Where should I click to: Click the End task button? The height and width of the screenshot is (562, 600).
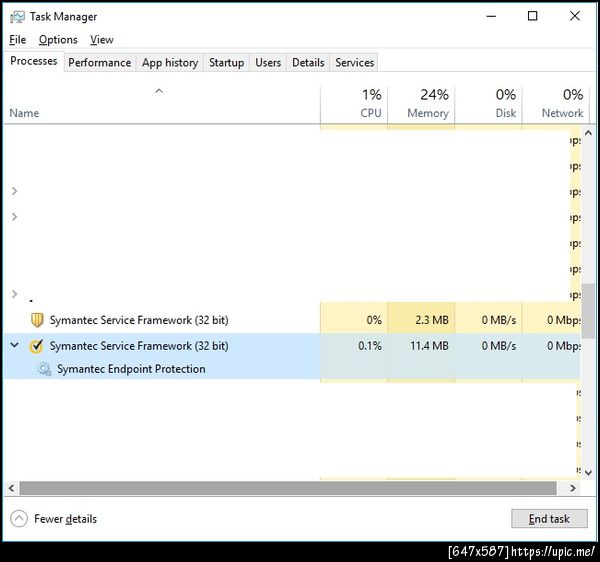(x=549, y=519)
